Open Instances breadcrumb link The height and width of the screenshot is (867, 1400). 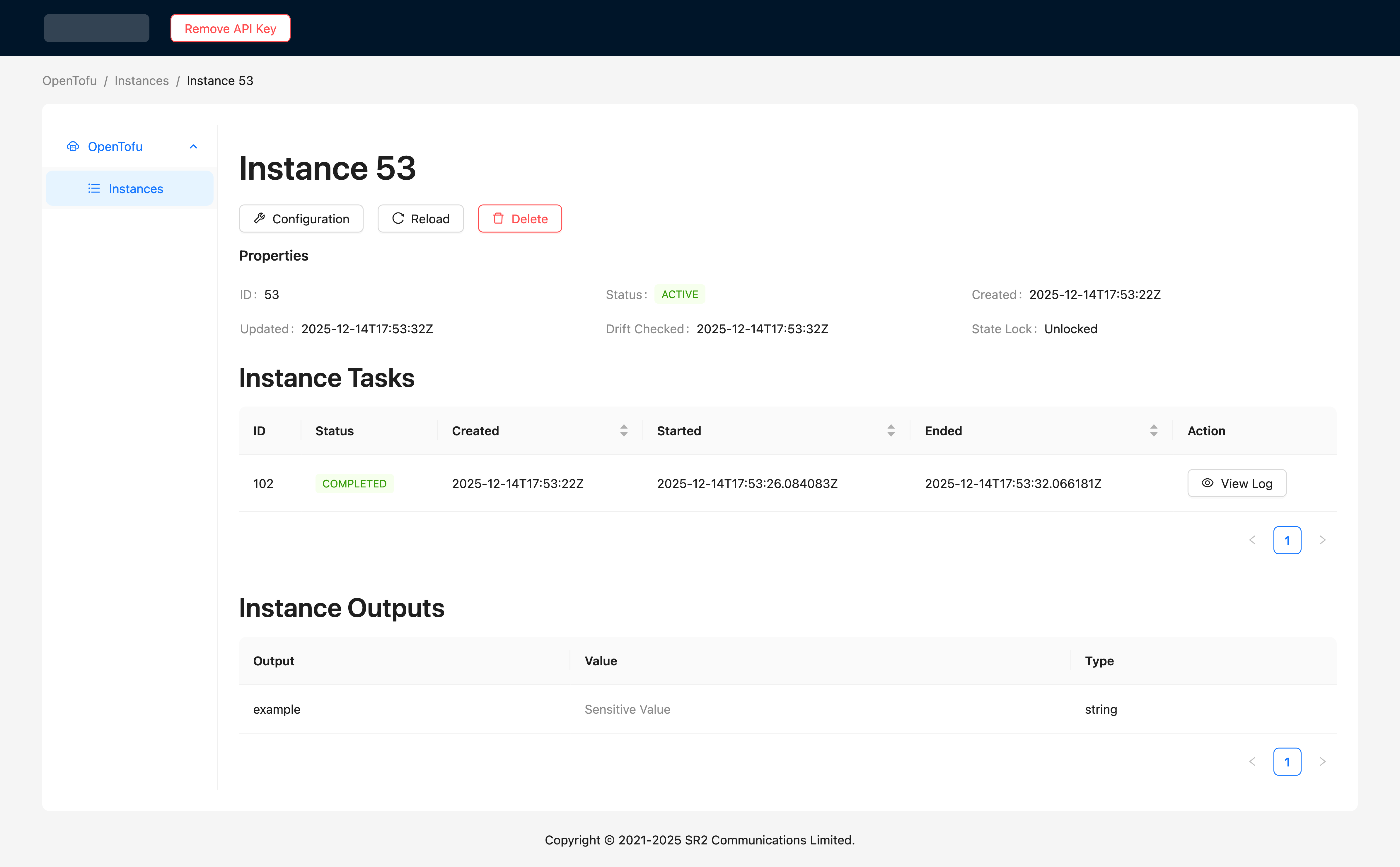141,81
